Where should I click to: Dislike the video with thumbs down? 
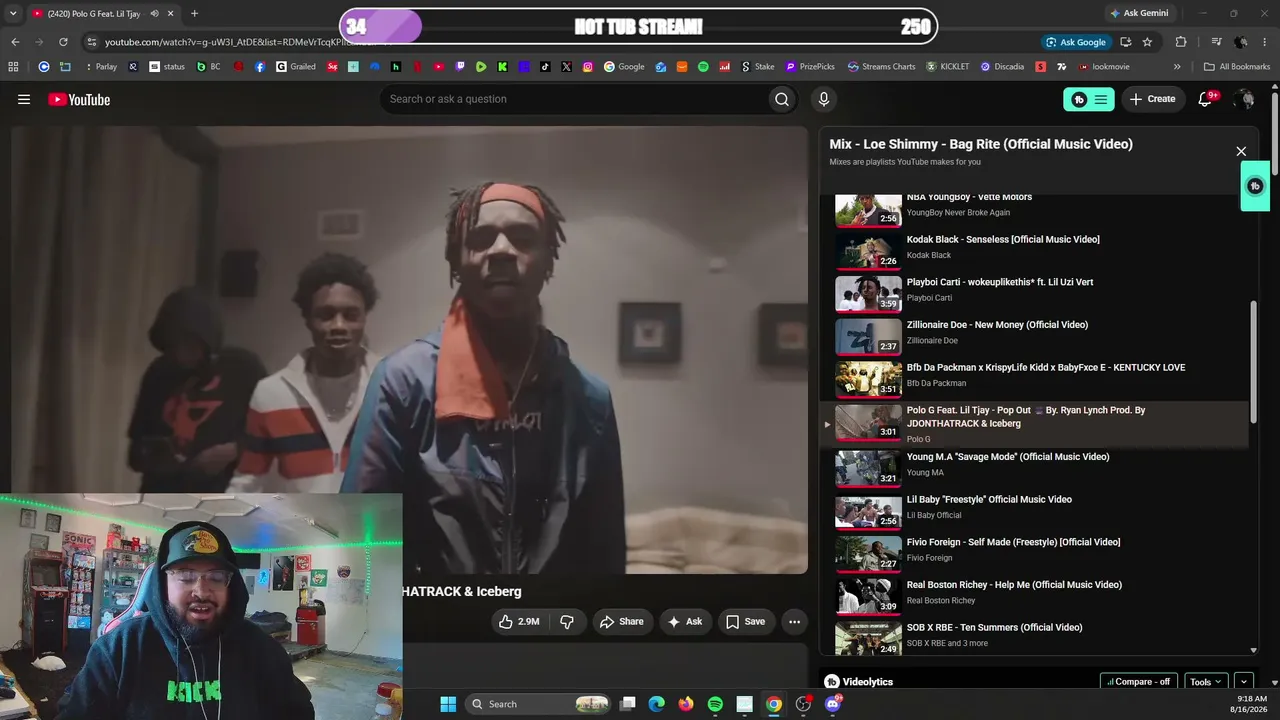tap(567, 621)
